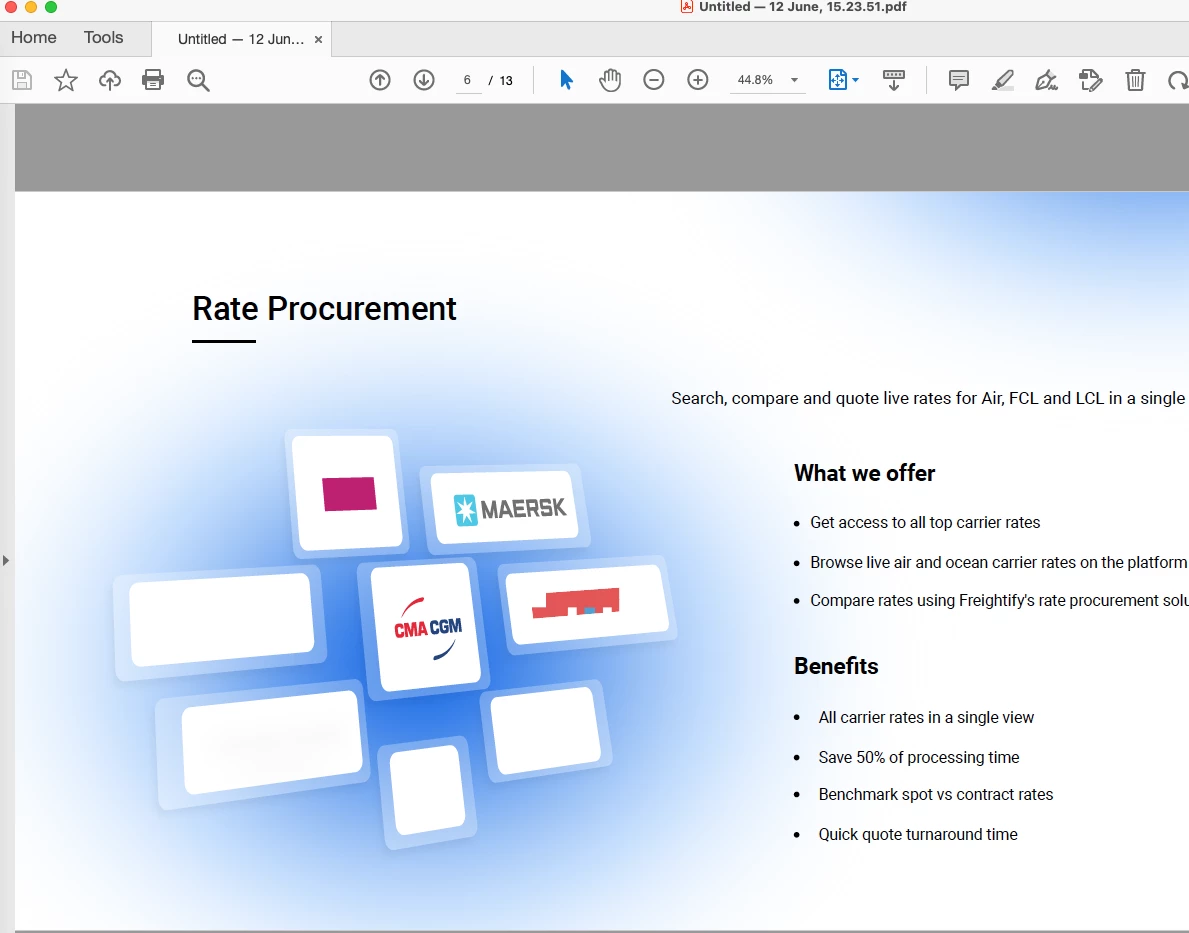Click 'Benchmark spot vs contract rates' text
Image resolution: width=1189 pixels, height=933 pixels.
coord(936,794)
